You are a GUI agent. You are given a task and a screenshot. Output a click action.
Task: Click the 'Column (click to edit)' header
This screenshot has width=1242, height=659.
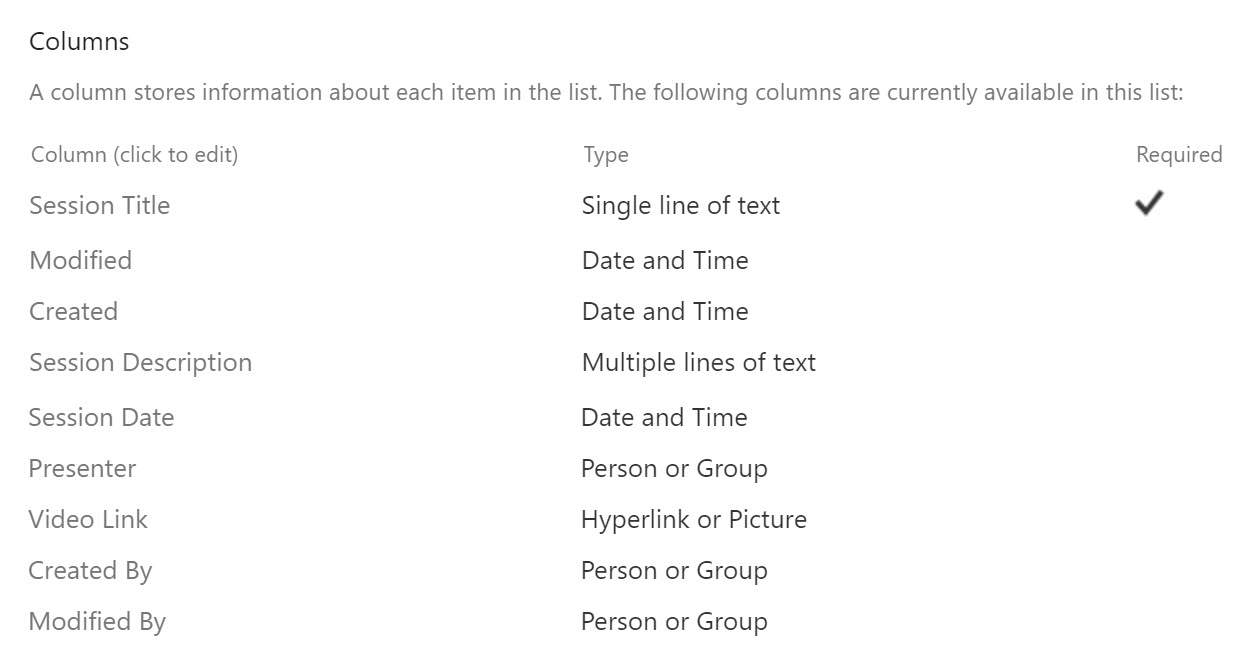[x=134, y=155]
